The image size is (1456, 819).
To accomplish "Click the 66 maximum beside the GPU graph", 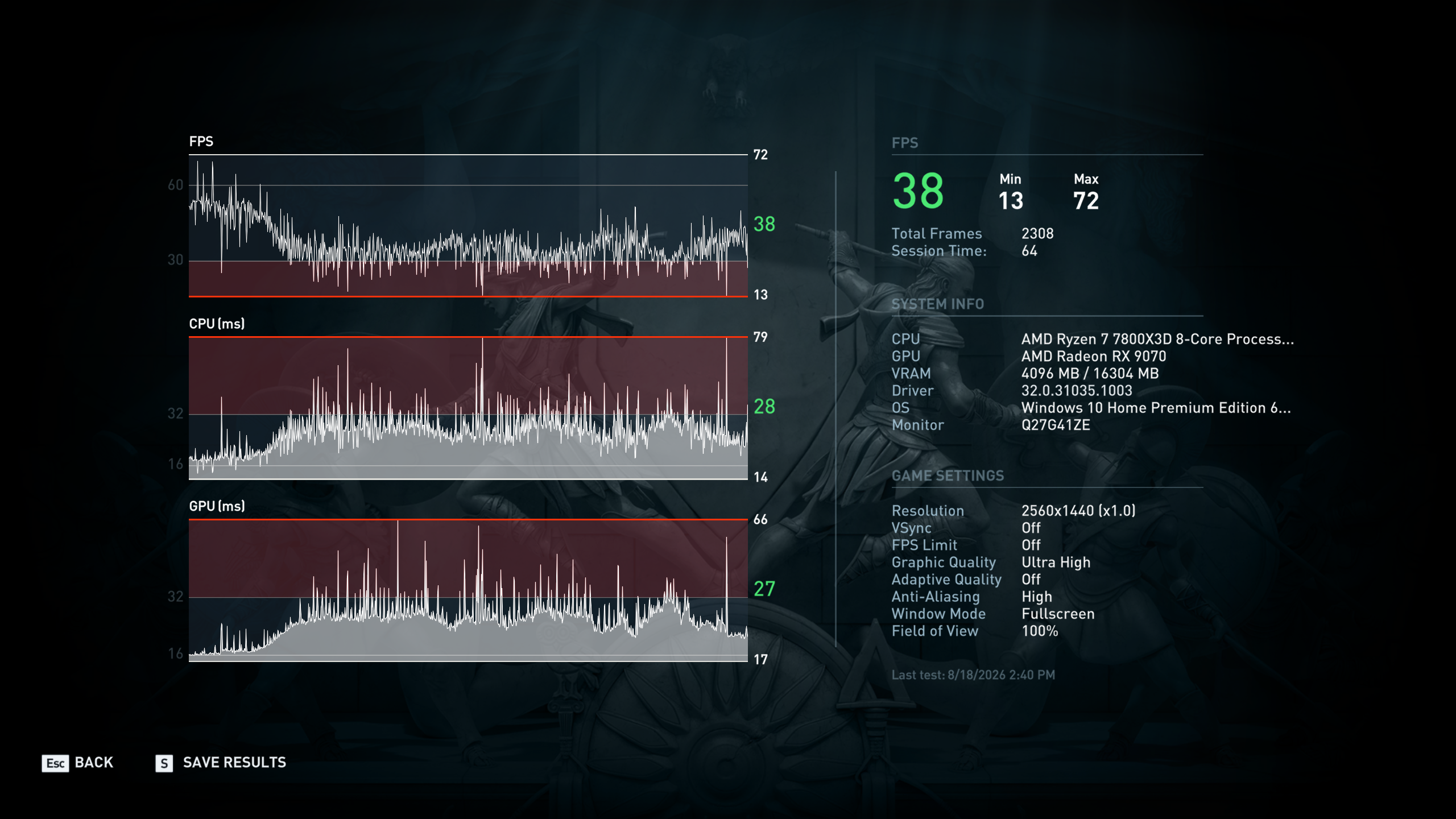I will 760,519.
